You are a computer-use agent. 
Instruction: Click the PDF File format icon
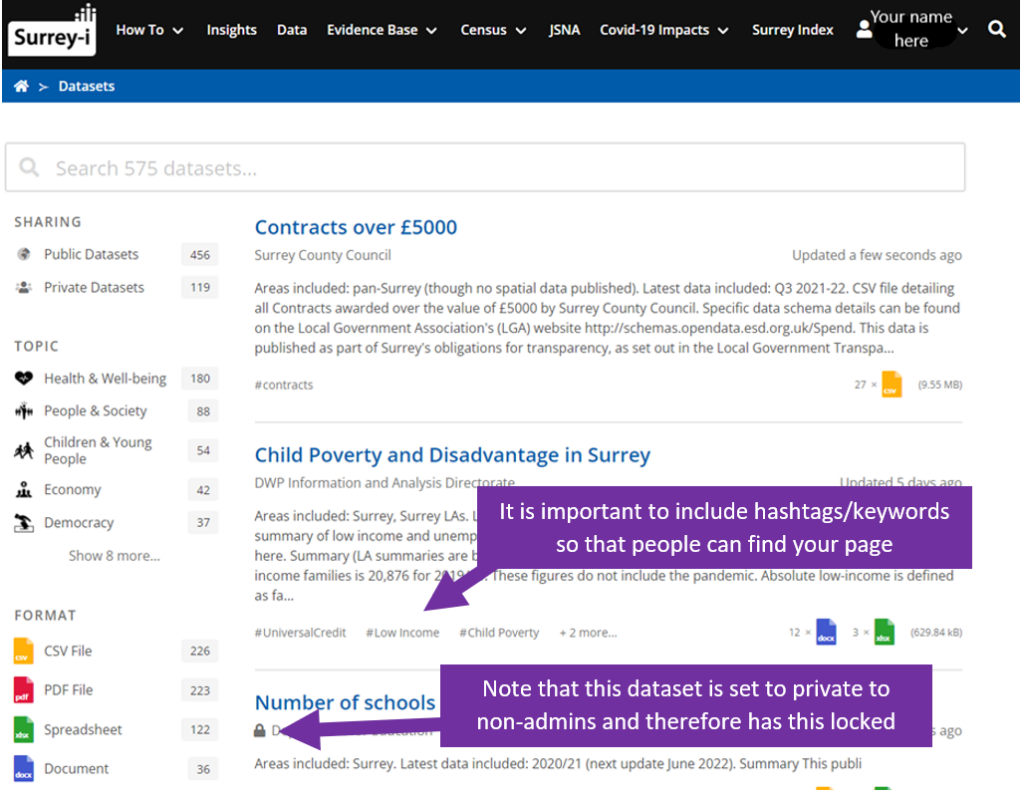[x=23, y=690]
